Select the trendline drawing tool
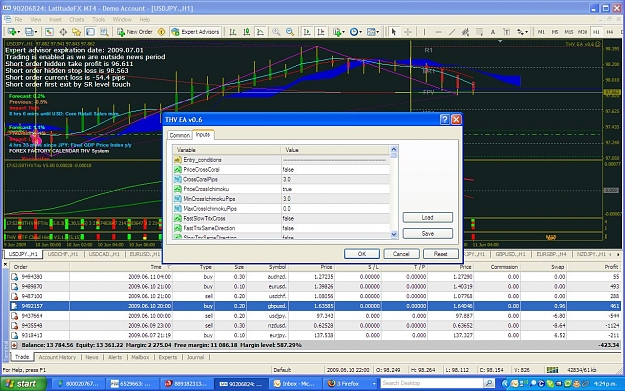Screen dimensions: 625x391 click(x=452, y=32)
